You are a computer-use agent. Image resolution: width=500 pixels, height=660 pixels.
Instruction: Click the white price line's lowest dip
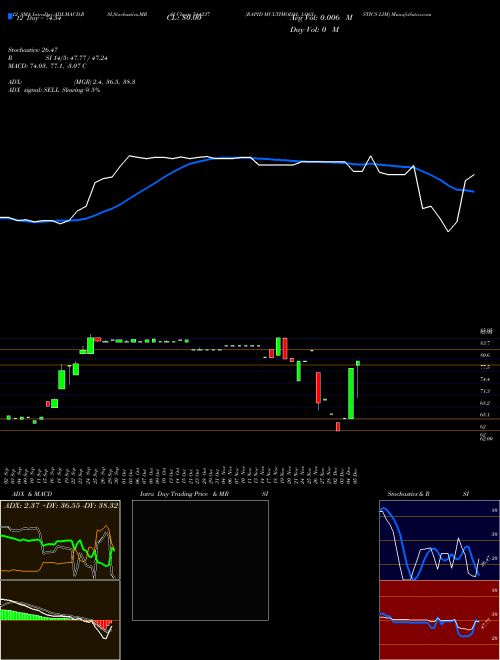click(448, 231)
